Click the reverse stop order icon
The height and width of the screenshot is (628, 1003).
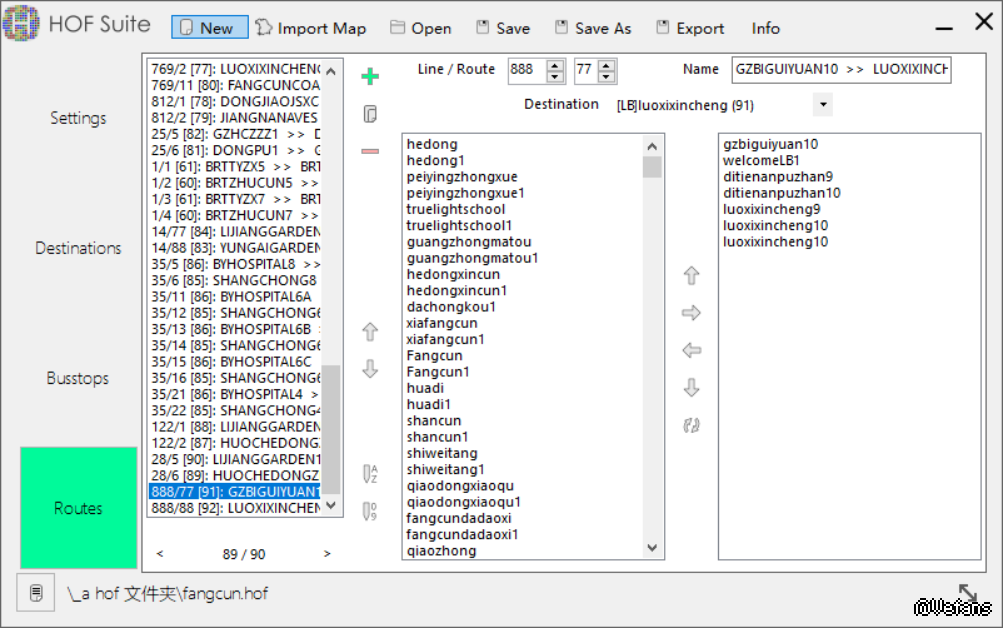click(691, 425)
